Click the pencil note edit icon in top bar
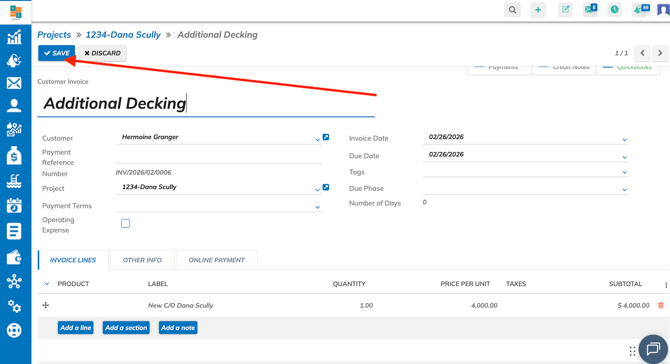Screen dimensions: 670x364 point(565,9)
